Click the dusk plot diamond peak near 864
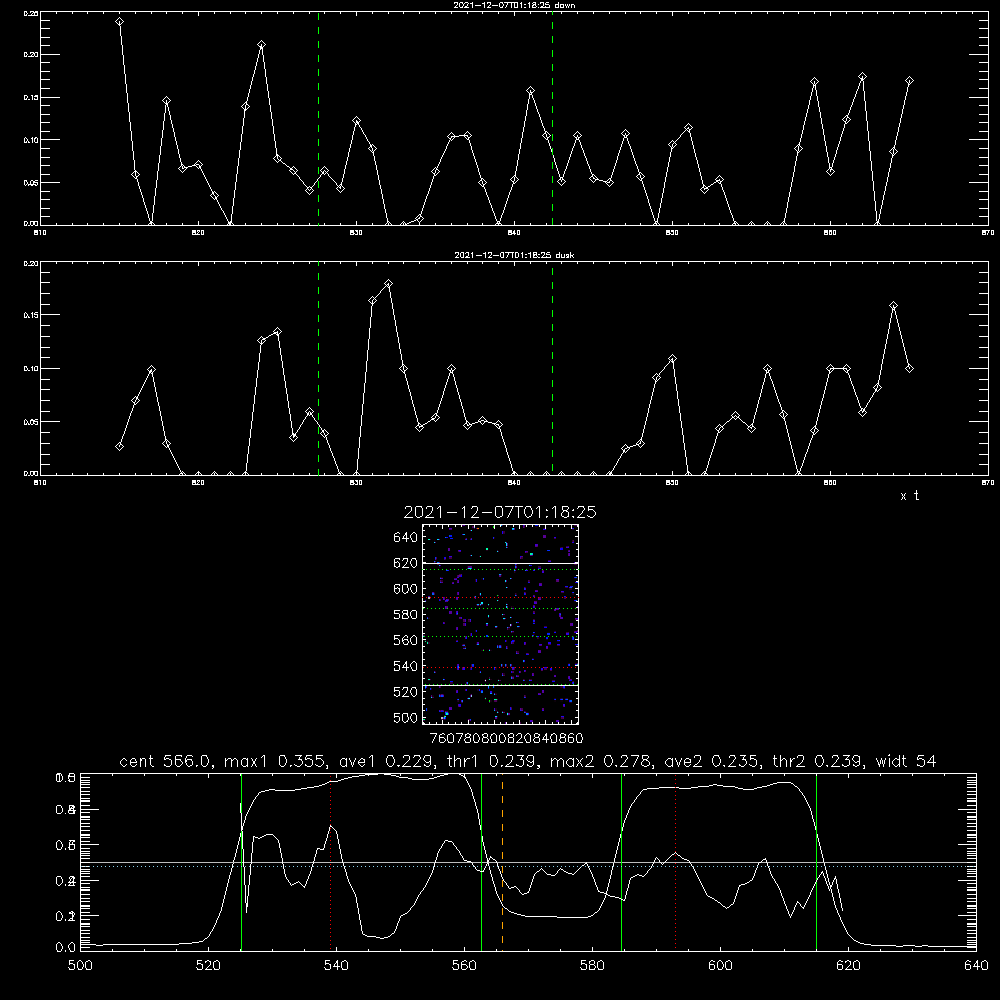1000x1000 pixels. (x=893, y=306)
